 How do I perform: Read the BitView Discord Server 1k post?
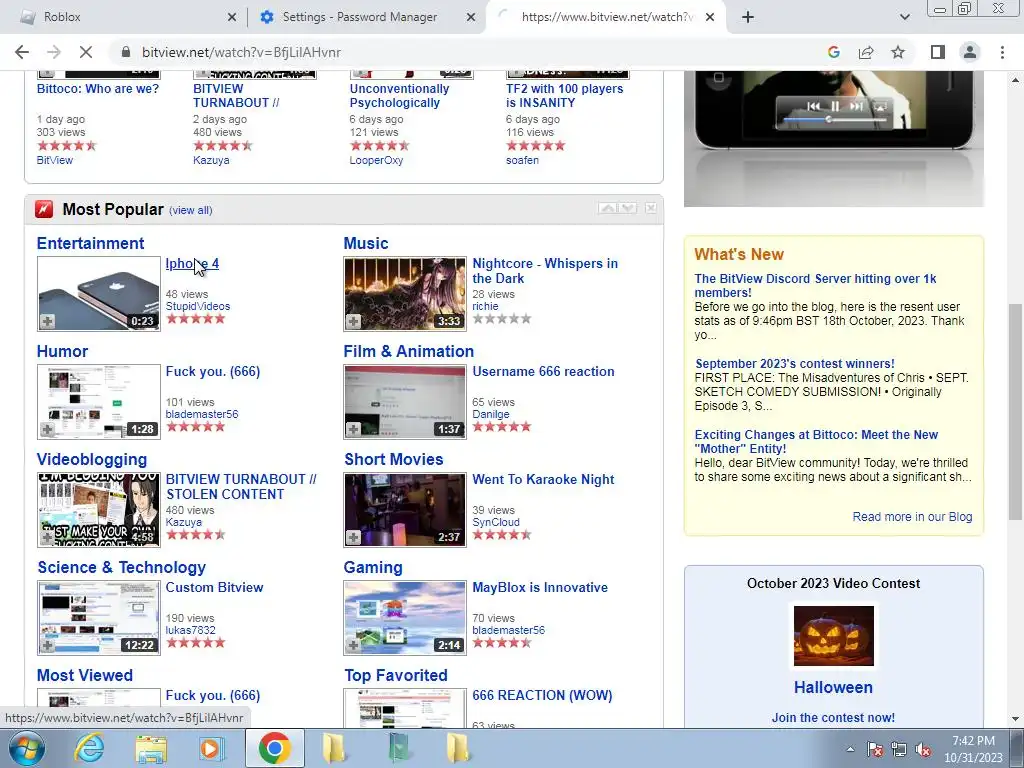[x=815, y=285]
